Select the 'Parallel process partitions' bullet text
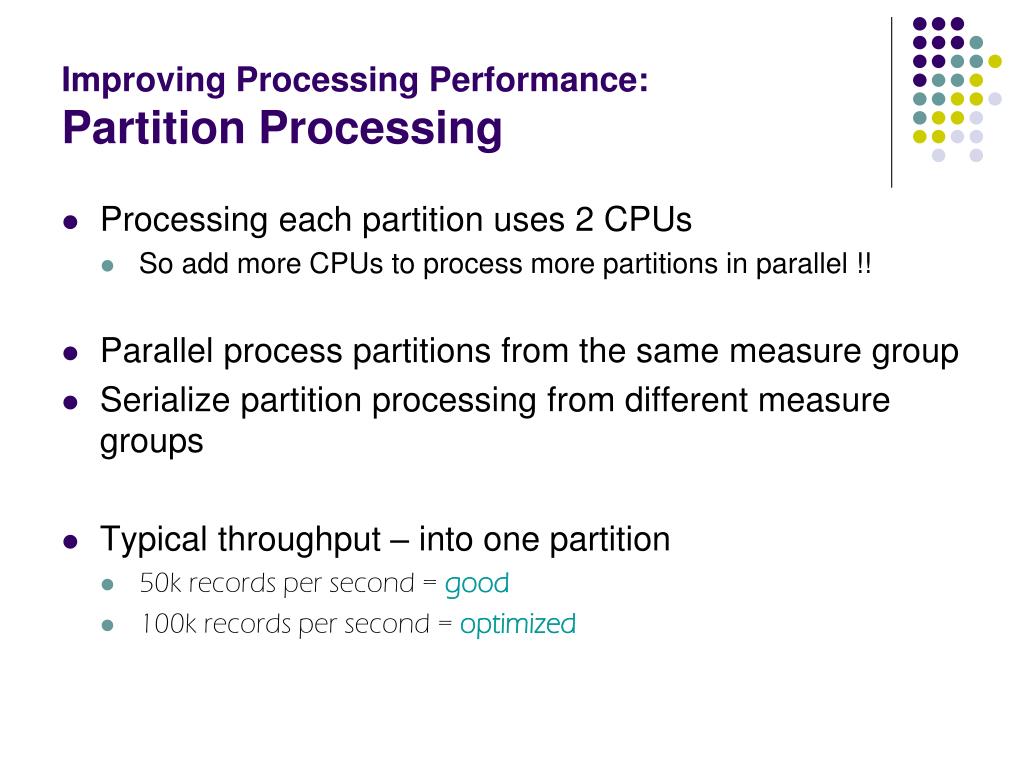The height and width of the screenshot is (768, 1024). point(529,352)
